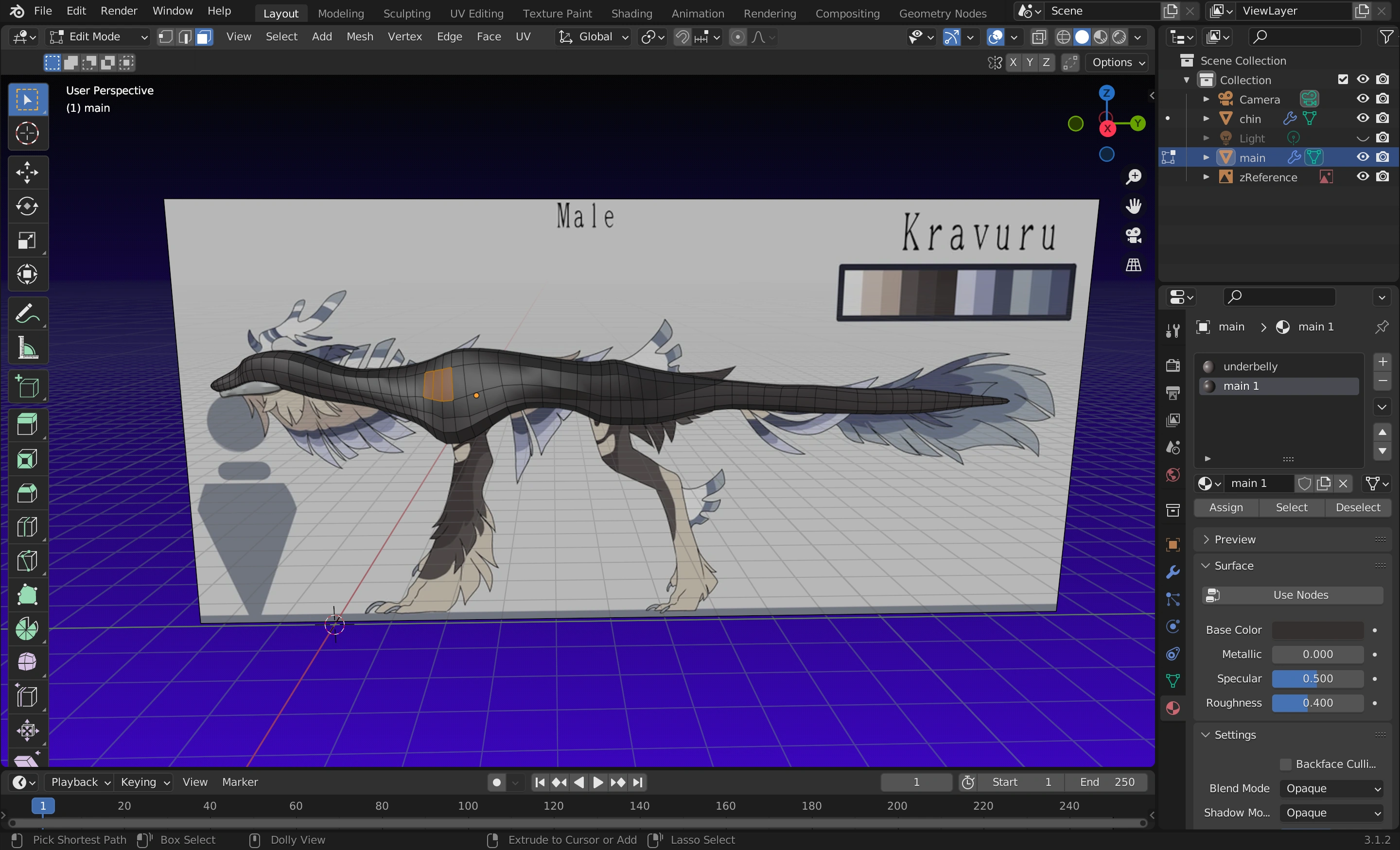1400x850 pixels.
Task: Open the World Properties tab
Action: 1172,475
